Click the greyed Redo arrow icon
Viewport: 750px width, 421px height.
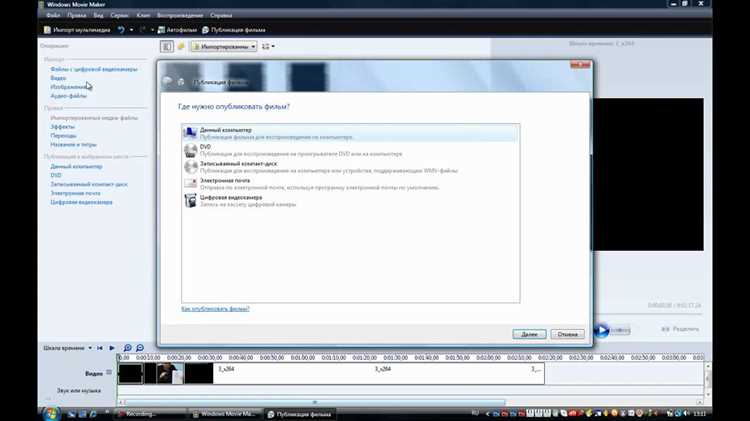tap(143, 30)
